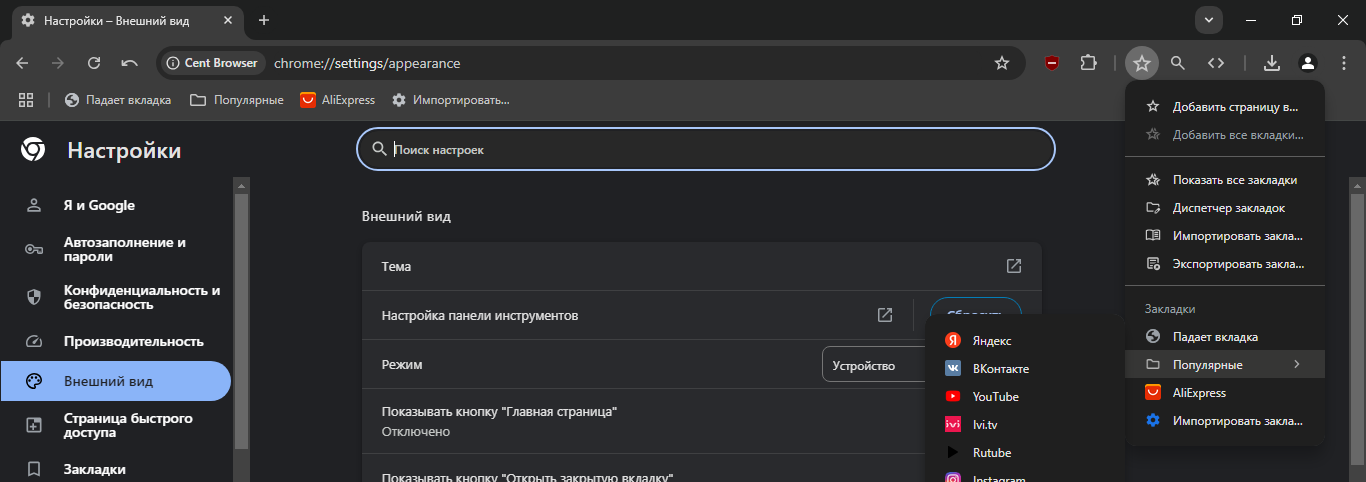Expand the Популярные folder submenu
1366x482 pixels.
point(1224,365)
